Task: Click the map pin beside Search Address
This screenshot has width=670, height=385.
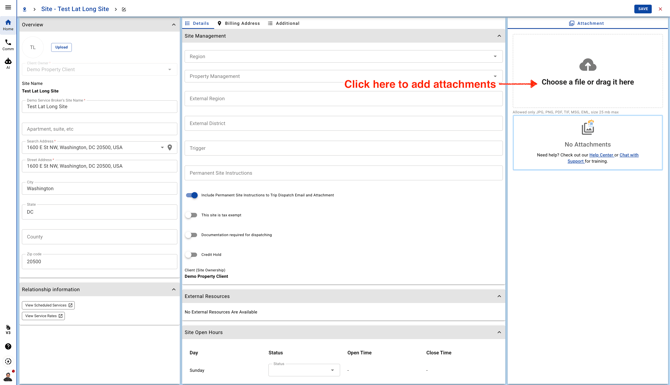Action: [170, 147]
